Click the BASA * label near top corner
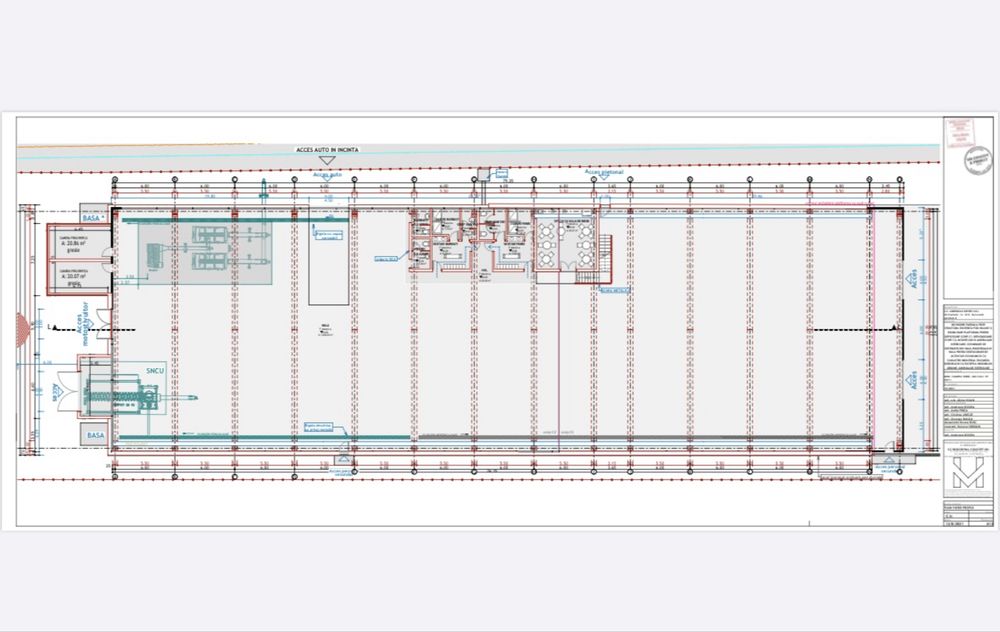The height and width of the screenshot is (632, 1000). click(x=92, y=218)
